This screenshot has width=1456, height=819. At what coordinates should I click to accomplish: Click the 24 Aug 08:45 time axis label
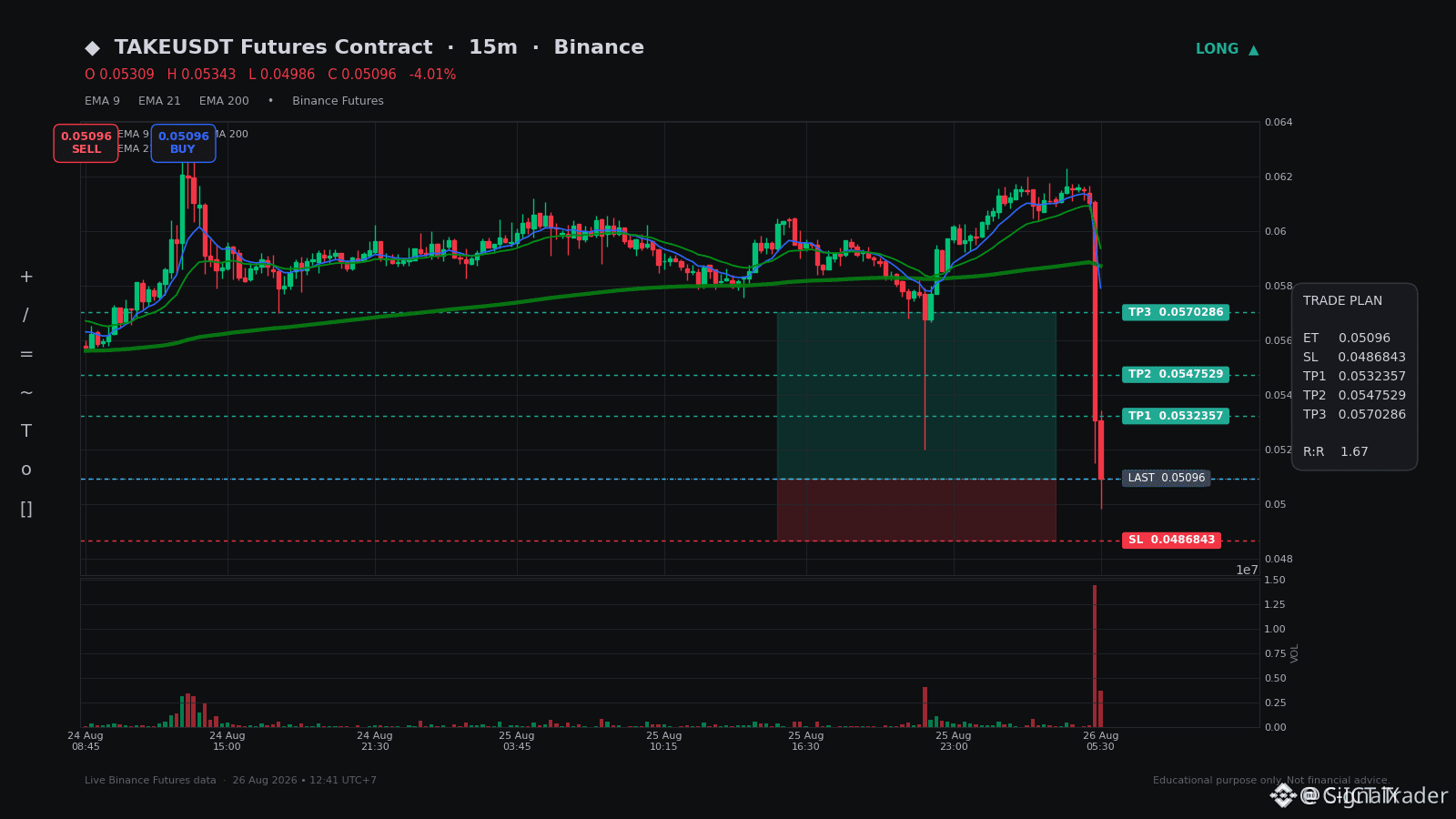coord(86,742)
